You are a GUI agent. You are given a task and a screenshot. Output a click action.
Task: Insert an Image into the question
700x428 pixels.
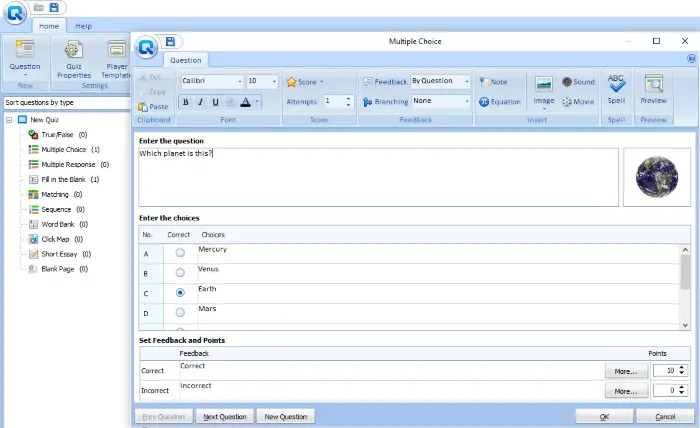(x=543, y=89)
